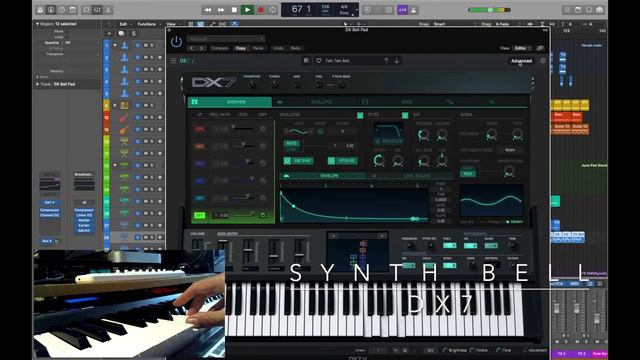Toggle the DX7 V plugin power button
The image size is (640, 360).
pyautogui.click(x=176, y=42)
